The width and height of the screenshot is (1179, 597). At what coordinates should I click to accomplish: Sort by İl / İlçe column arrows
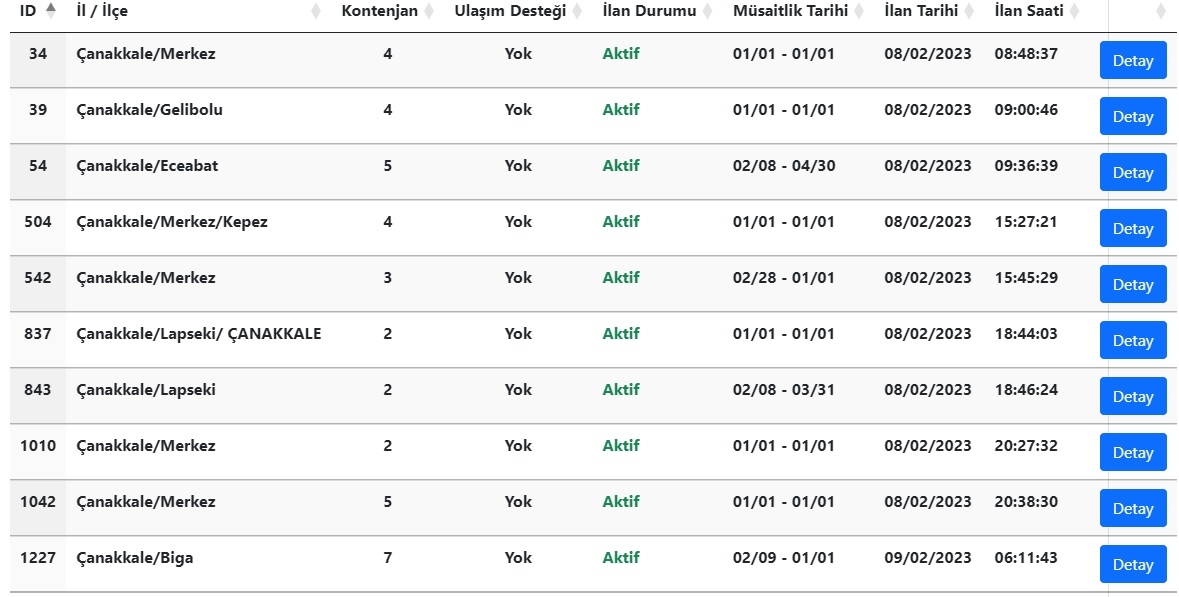tap(317, 11)
